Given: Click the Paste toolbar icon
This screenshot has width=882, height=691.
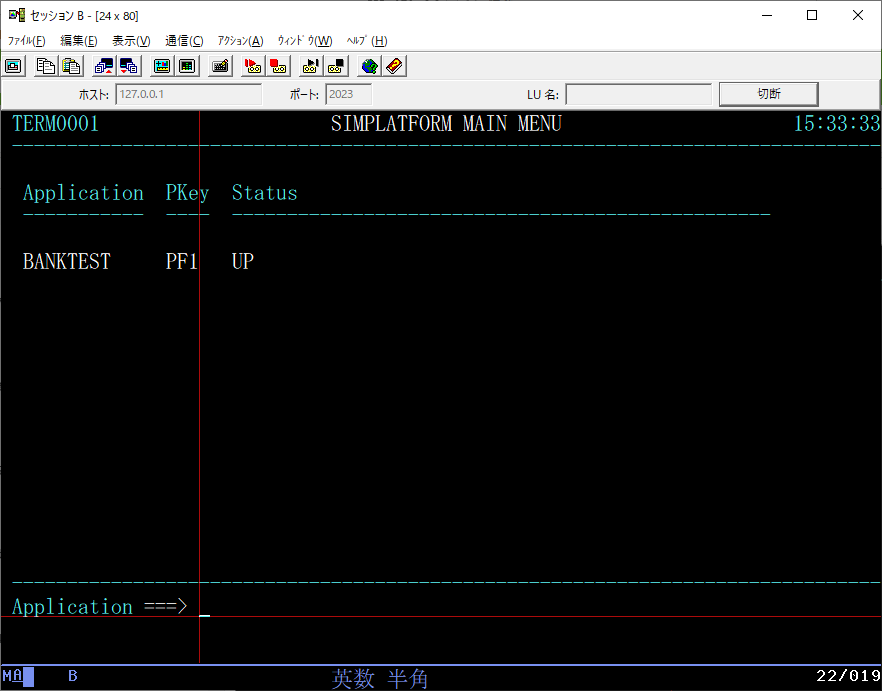Looking at the screenshot, I should click(x=71, y=66).
